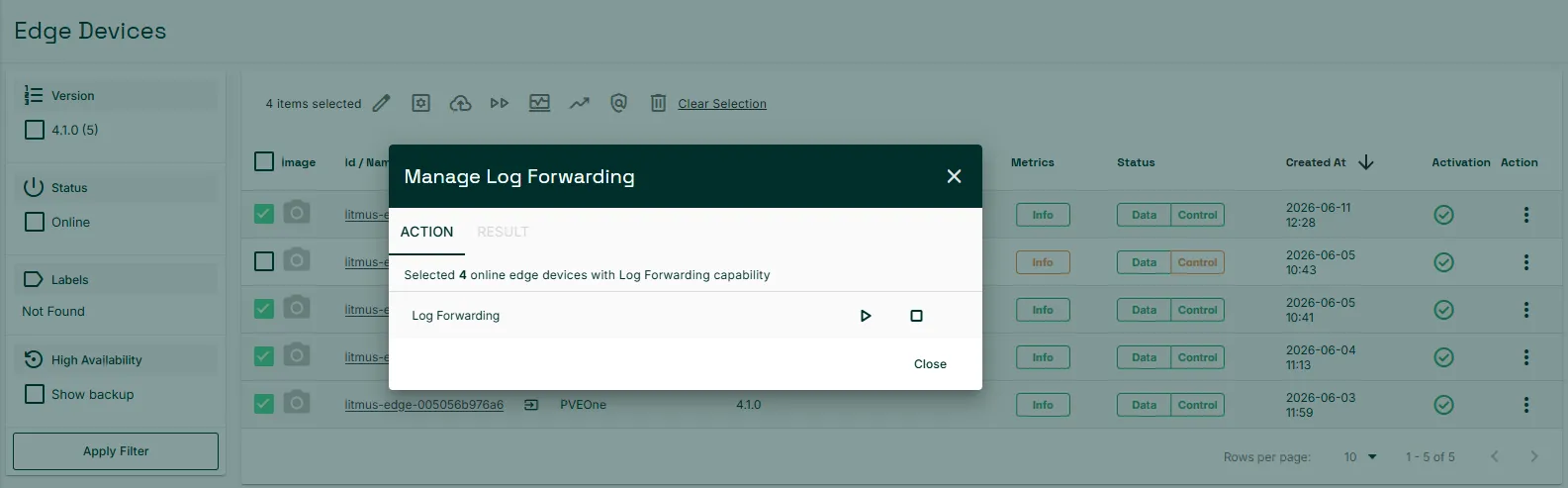
Task: Switch to the ACTION tab
Action: tap(426, 232)
